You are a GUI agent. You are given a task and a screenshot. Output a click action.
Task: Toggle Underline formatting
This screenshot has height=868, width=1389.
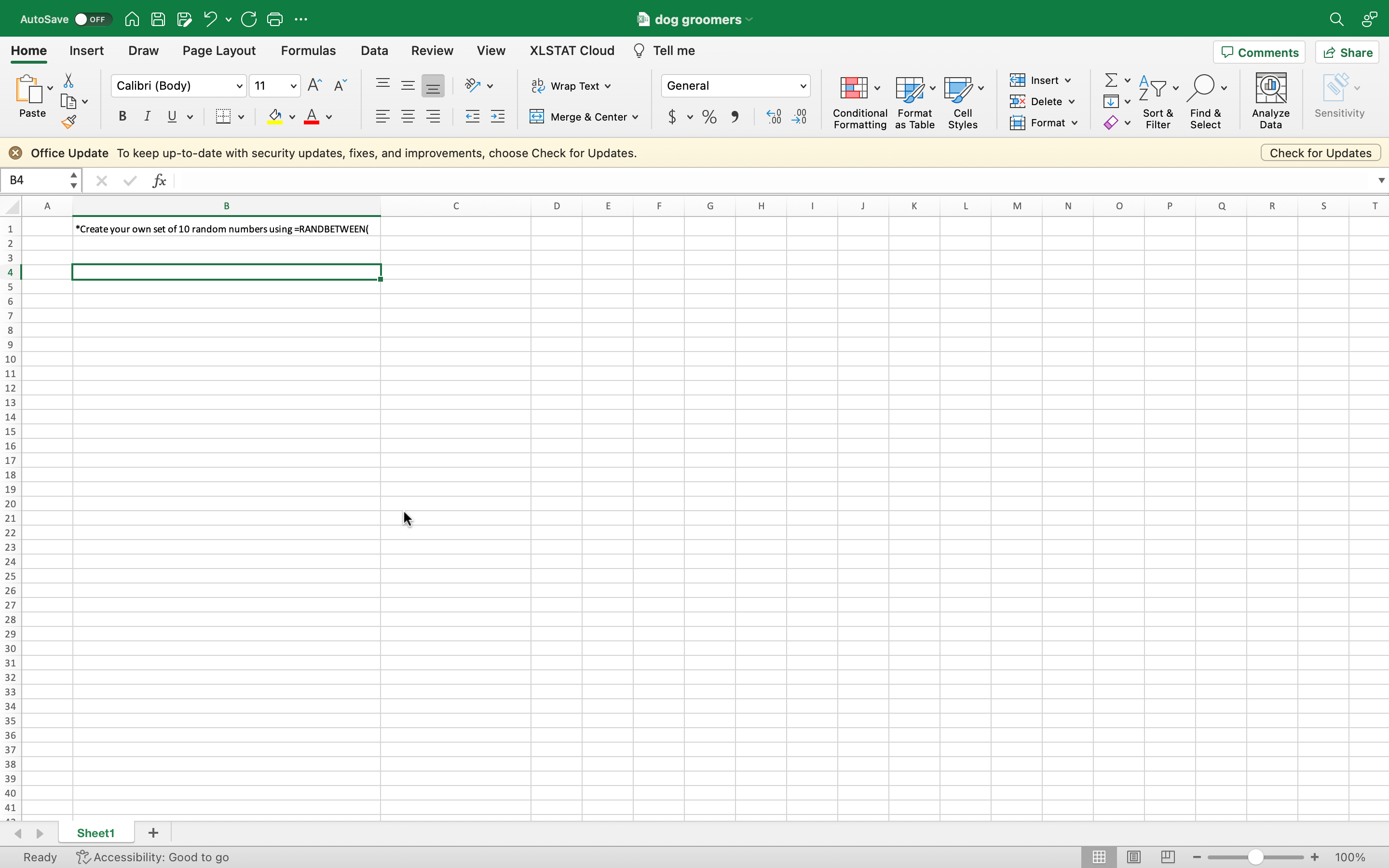click(x=172, y=117)
